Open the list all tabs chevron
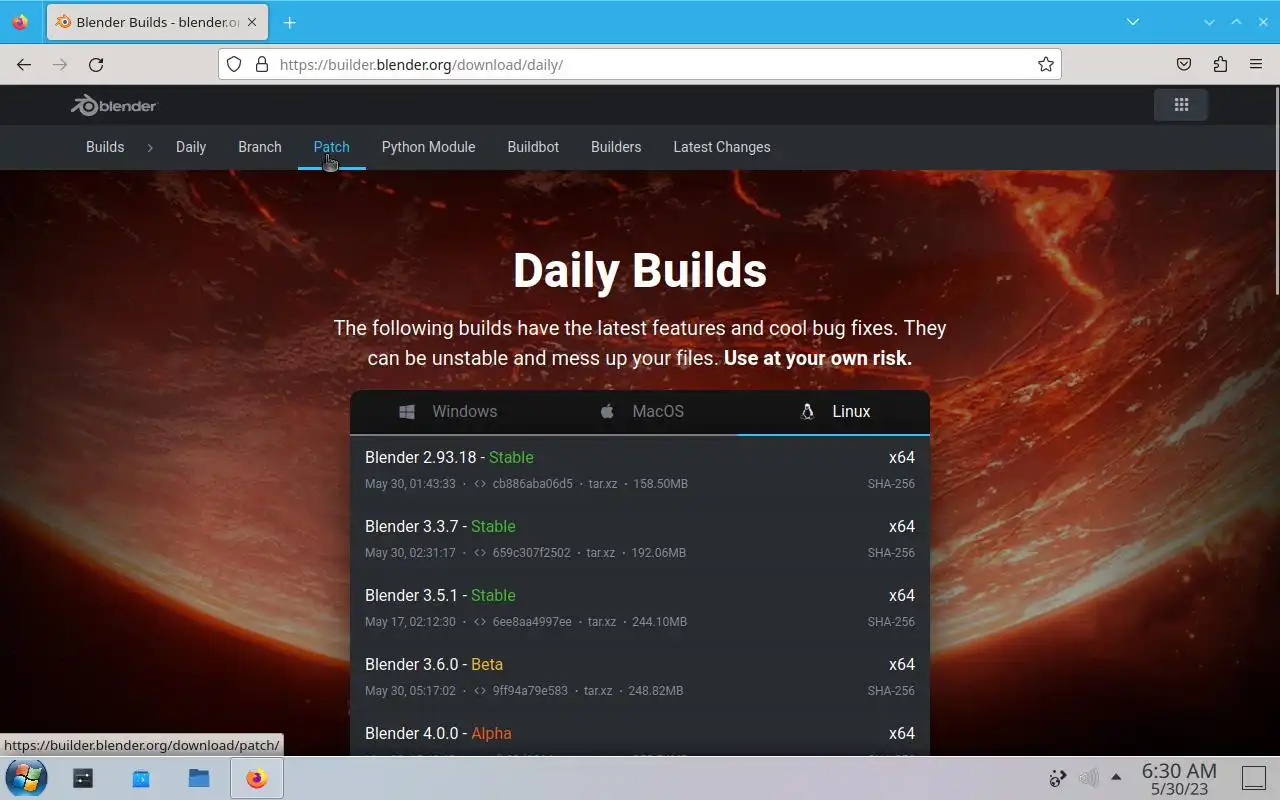 click(1132, 22)
